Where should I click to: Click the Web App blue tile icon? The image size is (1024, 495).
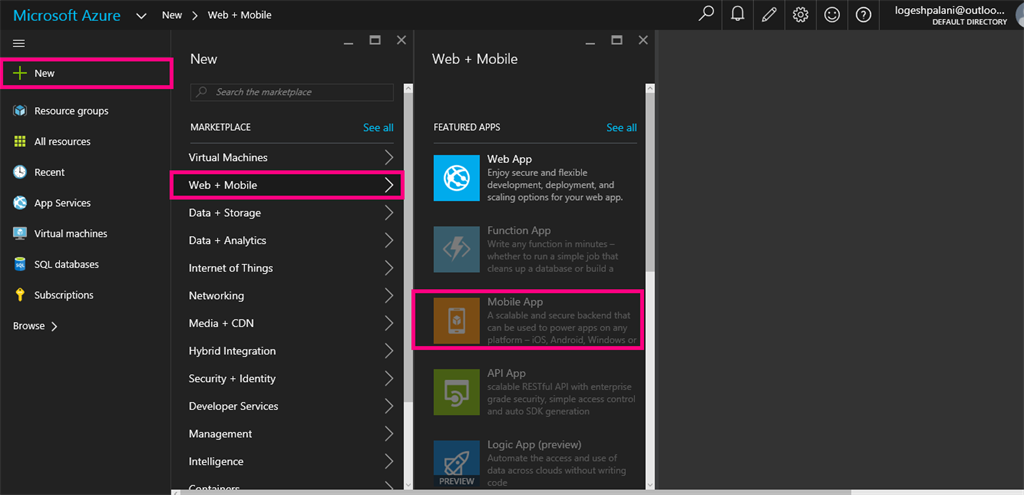point(456,178)
